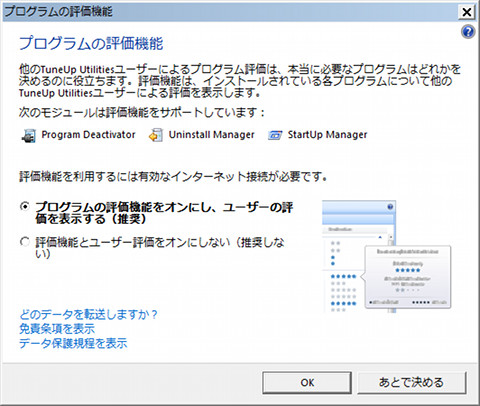The image size is (480, 406).
Task: Open link どのデータを転送しますか？
Action: (x=88, y=314)
